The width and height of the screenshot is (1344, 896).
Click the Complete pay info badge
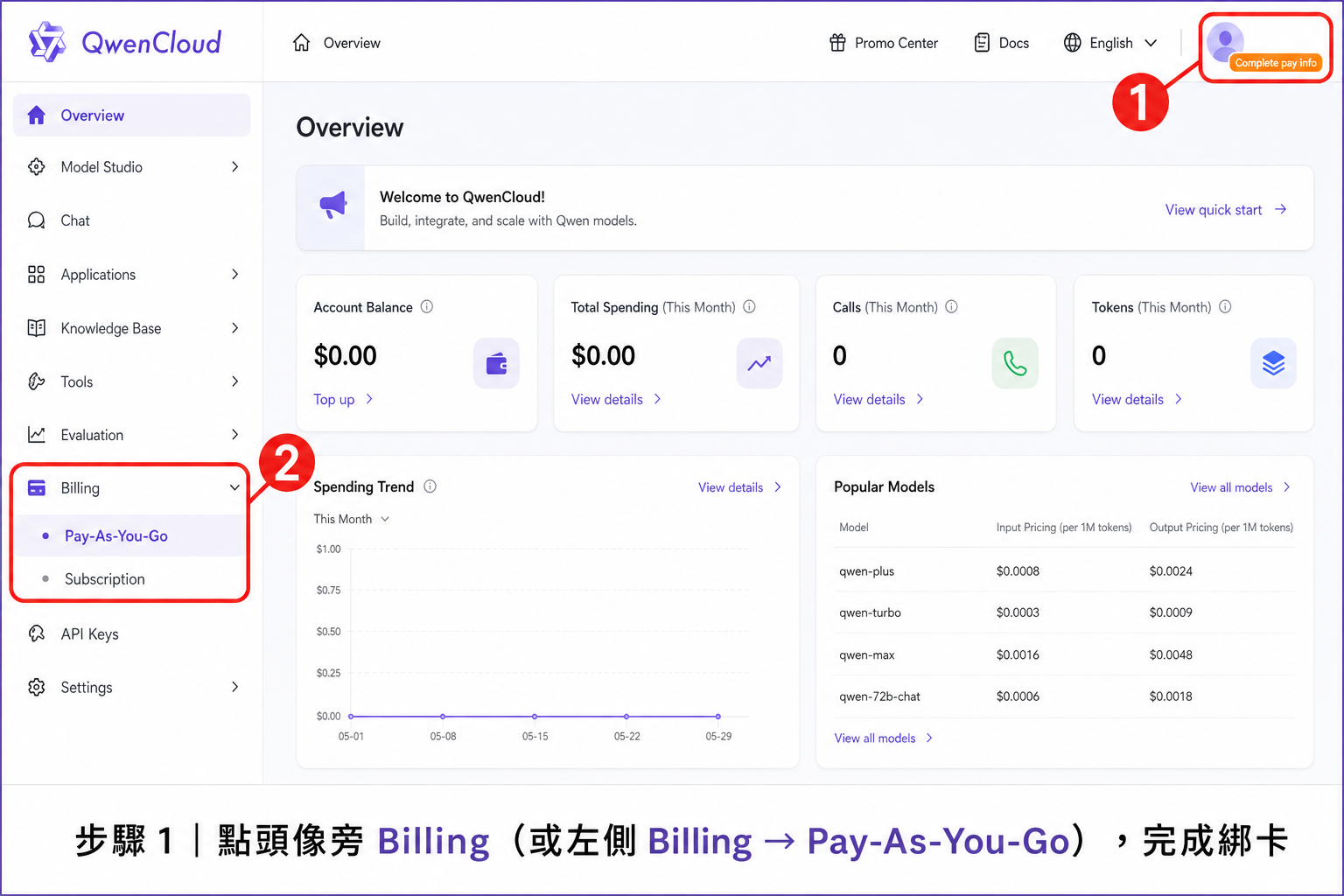[1276, 63]
